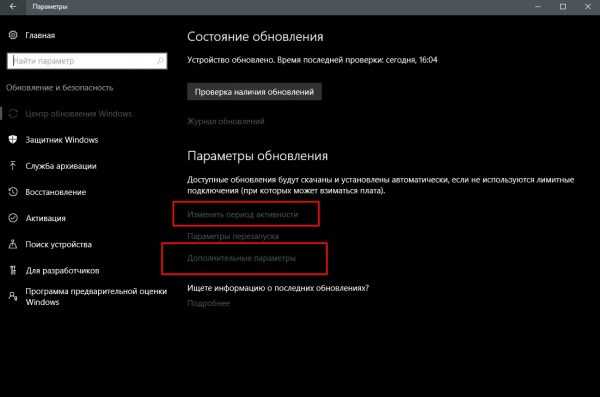Open Для разработчиков section
Screen dimensions: 600x397
pyautogui.click(x=62, y=271)
